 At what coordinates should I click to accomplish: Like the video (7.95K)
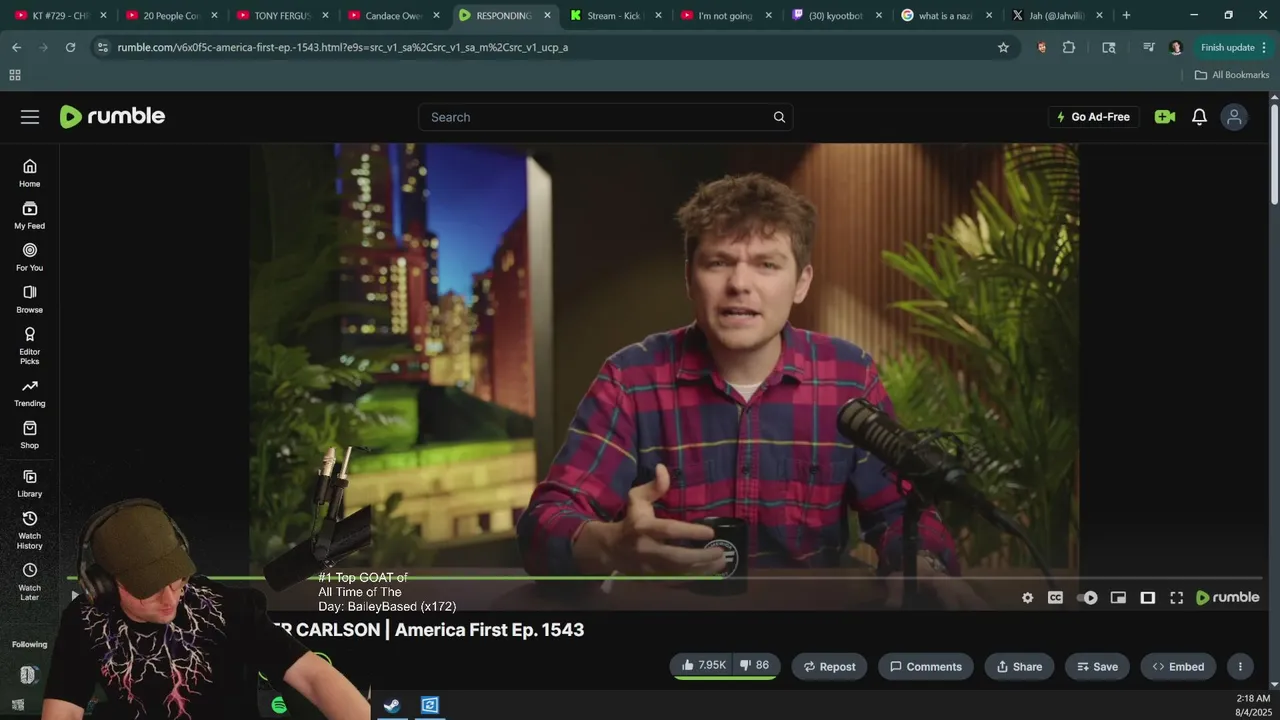703,666
